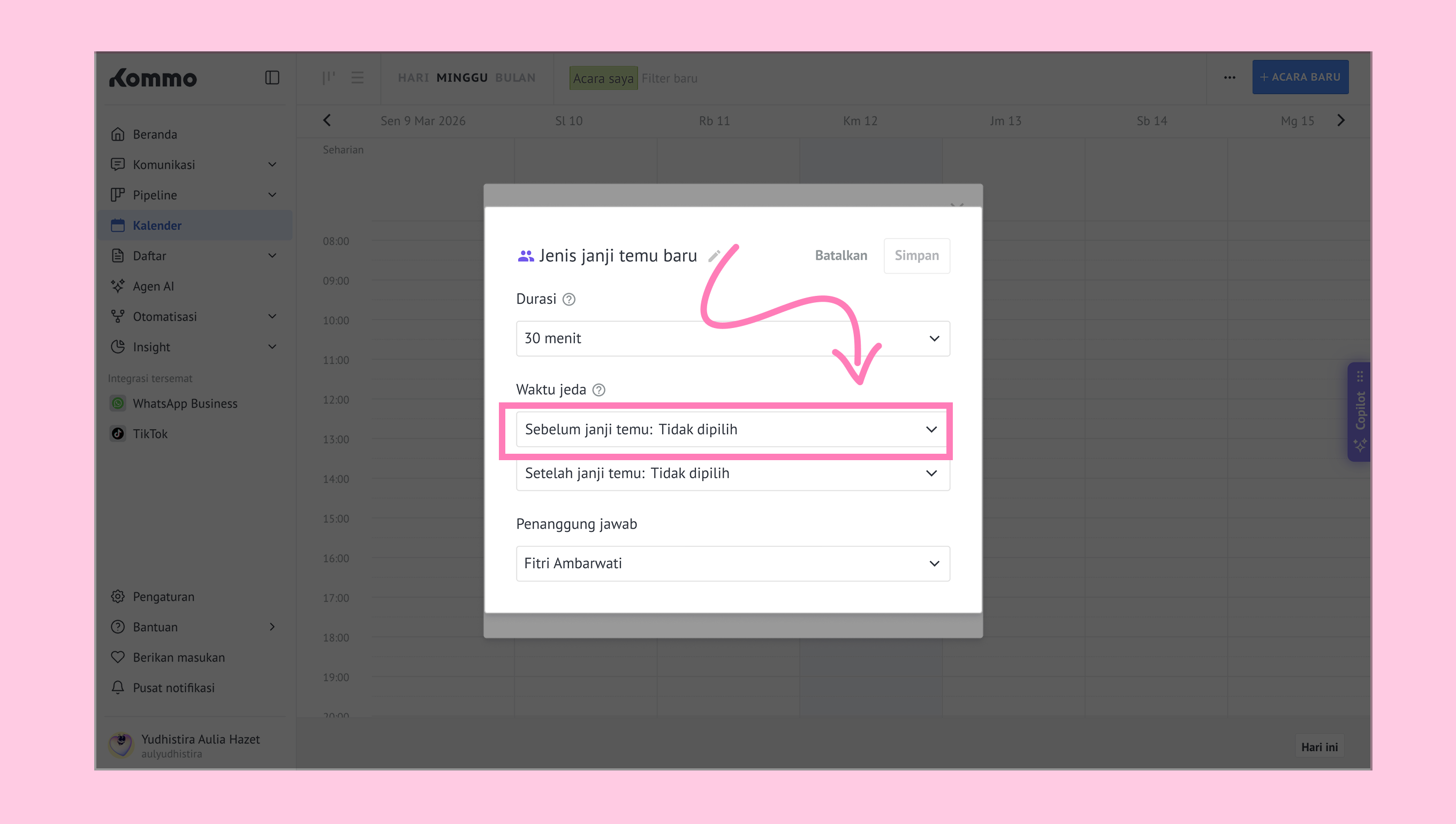The width and height of the screenshot is (1456, 824).
Task: Switch to the BULAN view tab
Action: (x=515, y=78)
